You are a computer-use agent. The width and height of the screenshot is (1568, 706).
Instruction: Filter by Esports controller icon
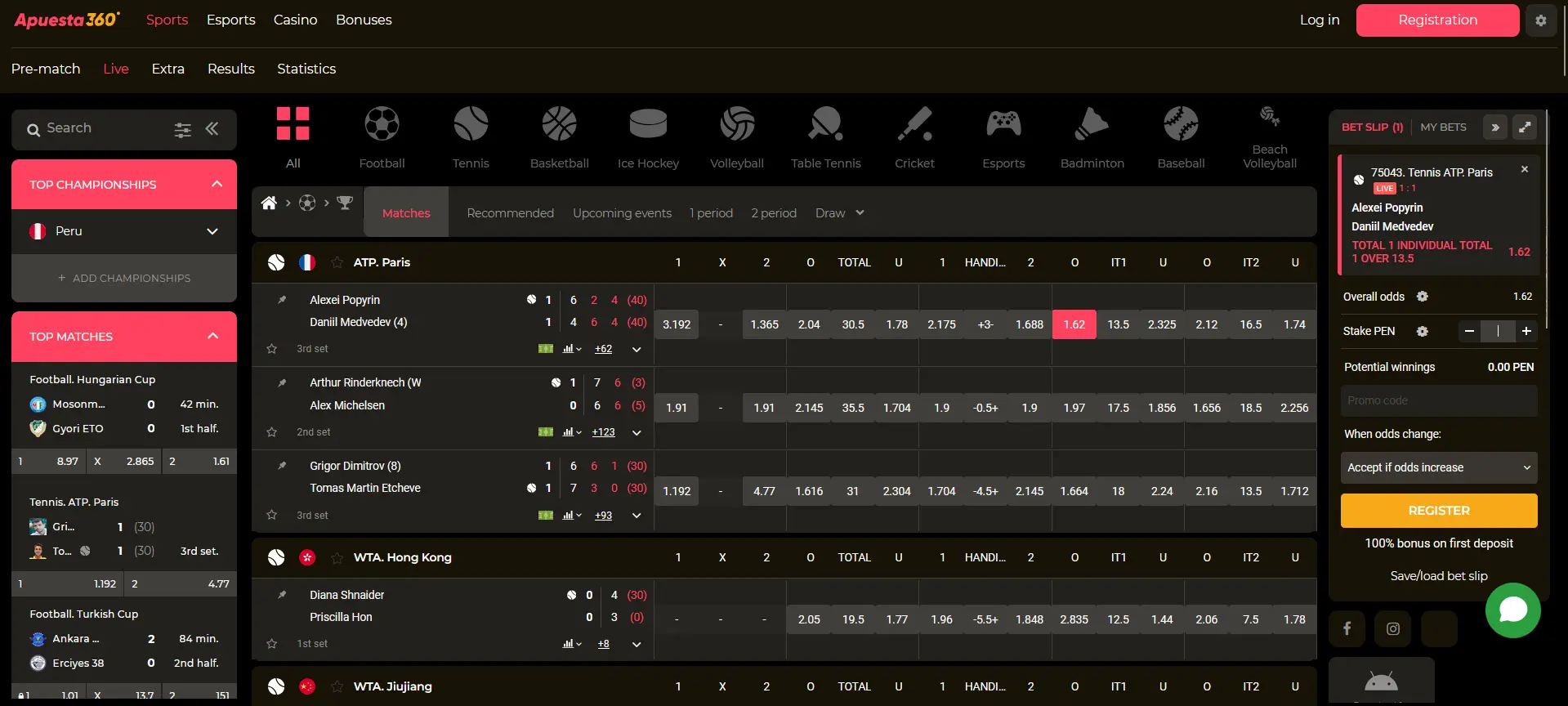1003,123
